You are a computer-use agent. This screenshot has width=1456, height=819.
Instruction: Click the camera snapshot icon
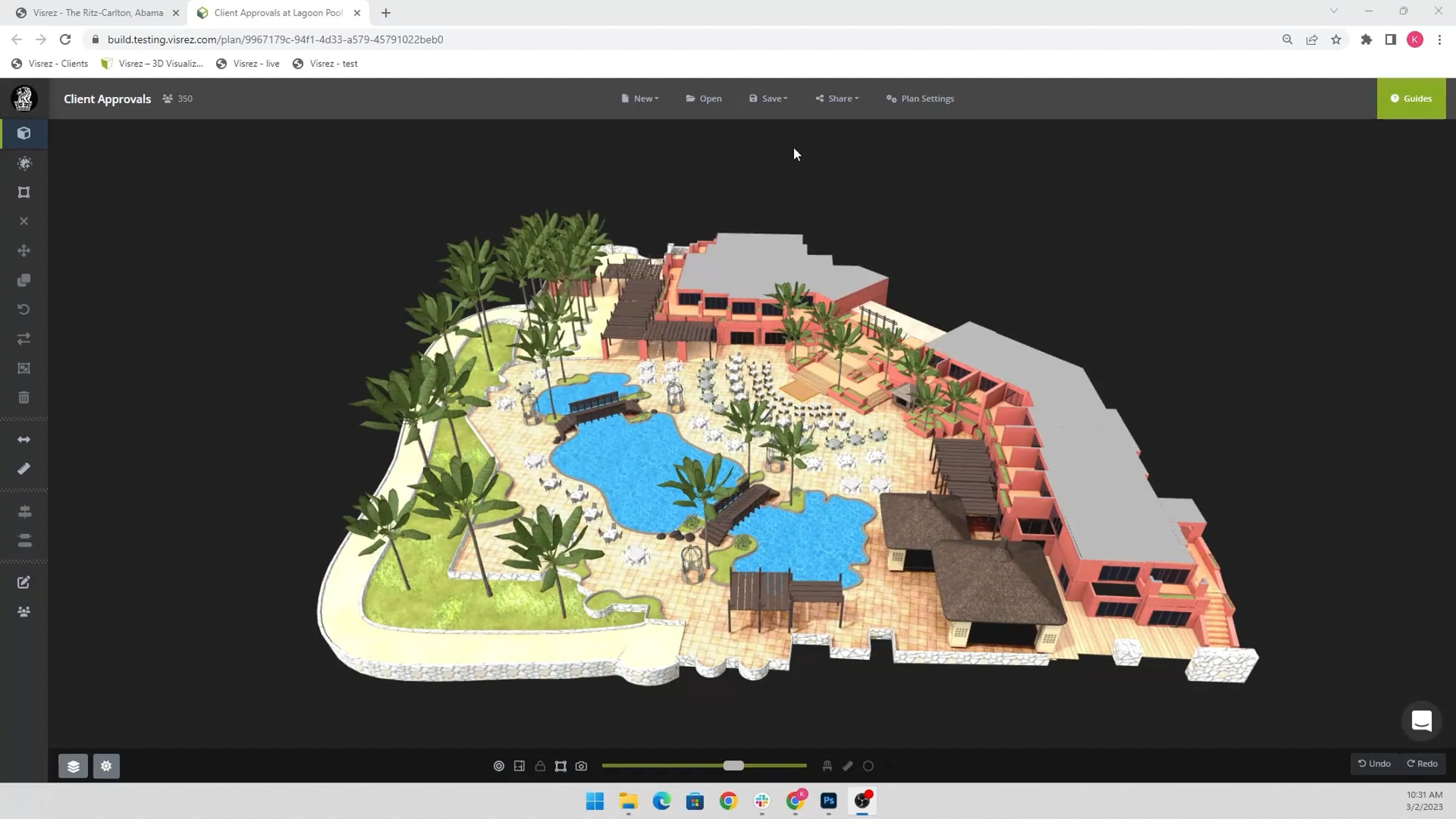click(581, 766)
